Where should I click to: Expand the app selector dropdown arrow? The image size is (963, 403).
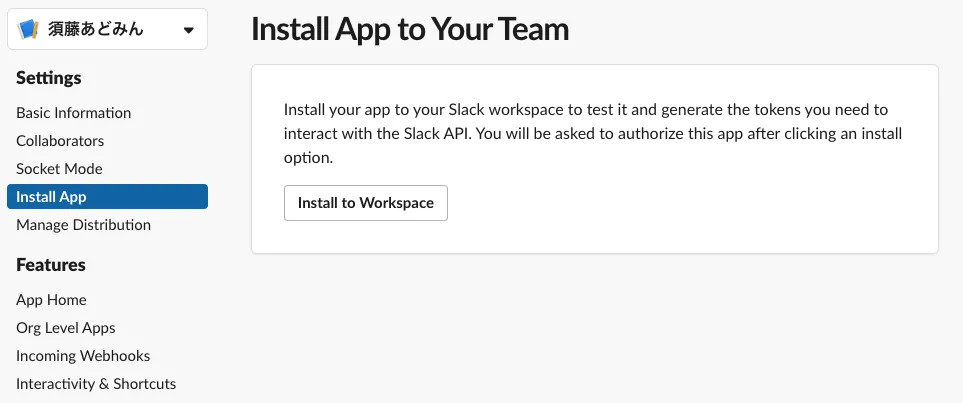pos(189,30)
